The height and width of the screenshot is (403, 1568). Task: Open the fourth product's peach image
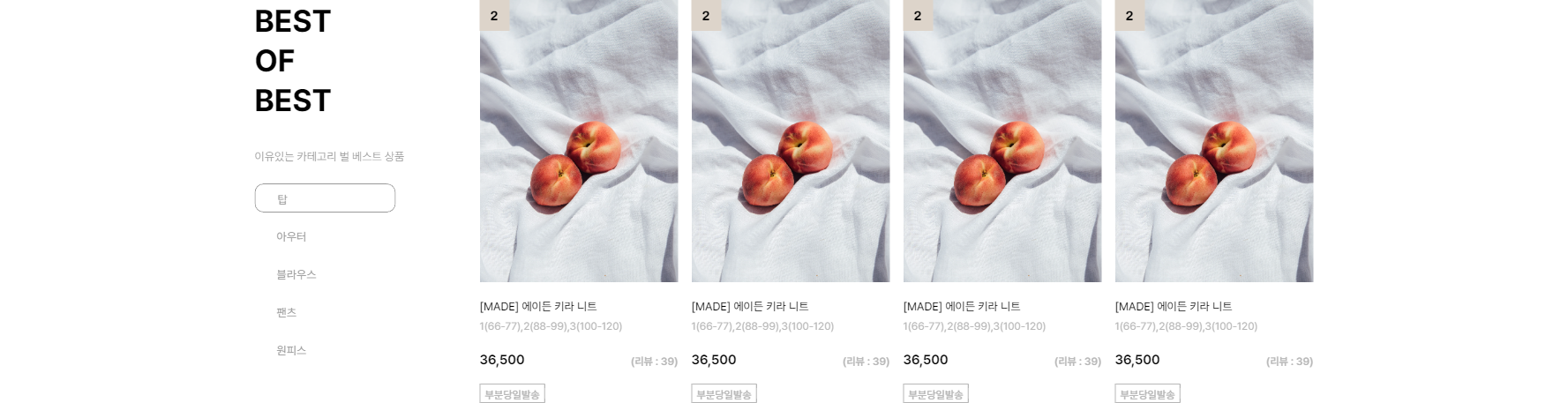coord(1214,141)
